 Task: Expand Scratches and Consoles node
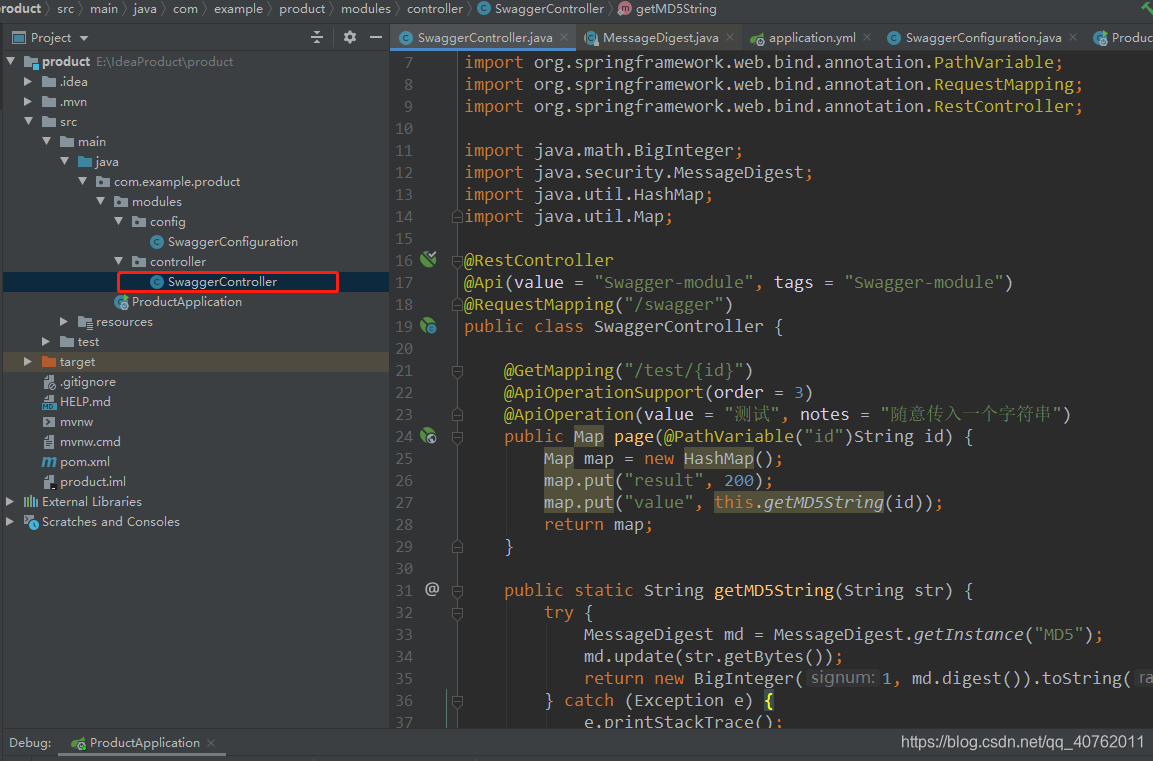pyautogui.click(x=10, y=521)
